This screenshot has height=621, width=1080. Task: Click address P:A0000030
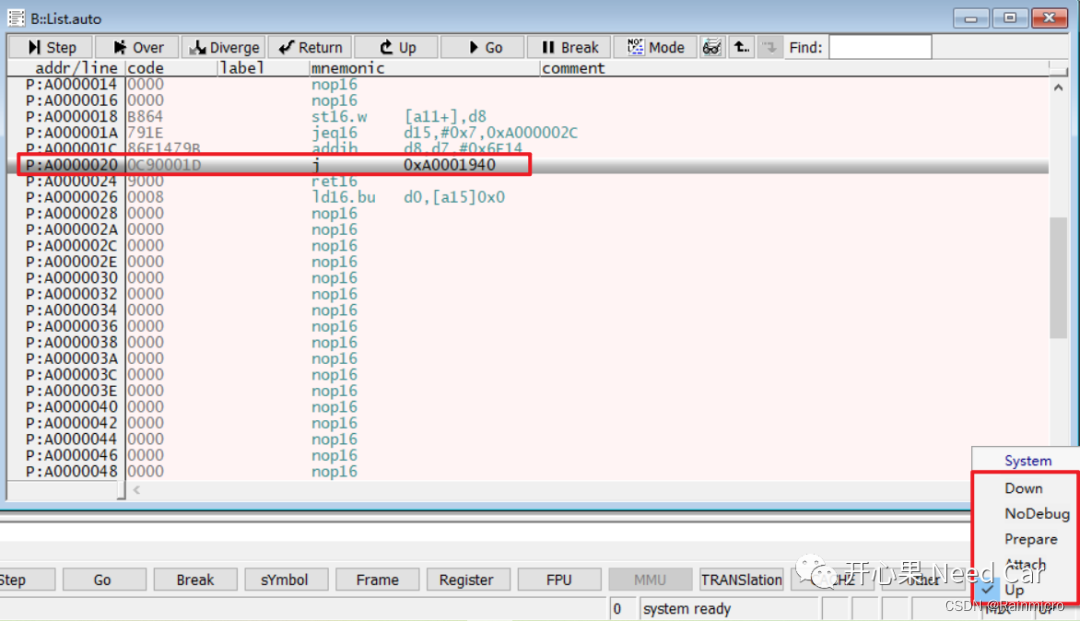[x=72, y=277]
